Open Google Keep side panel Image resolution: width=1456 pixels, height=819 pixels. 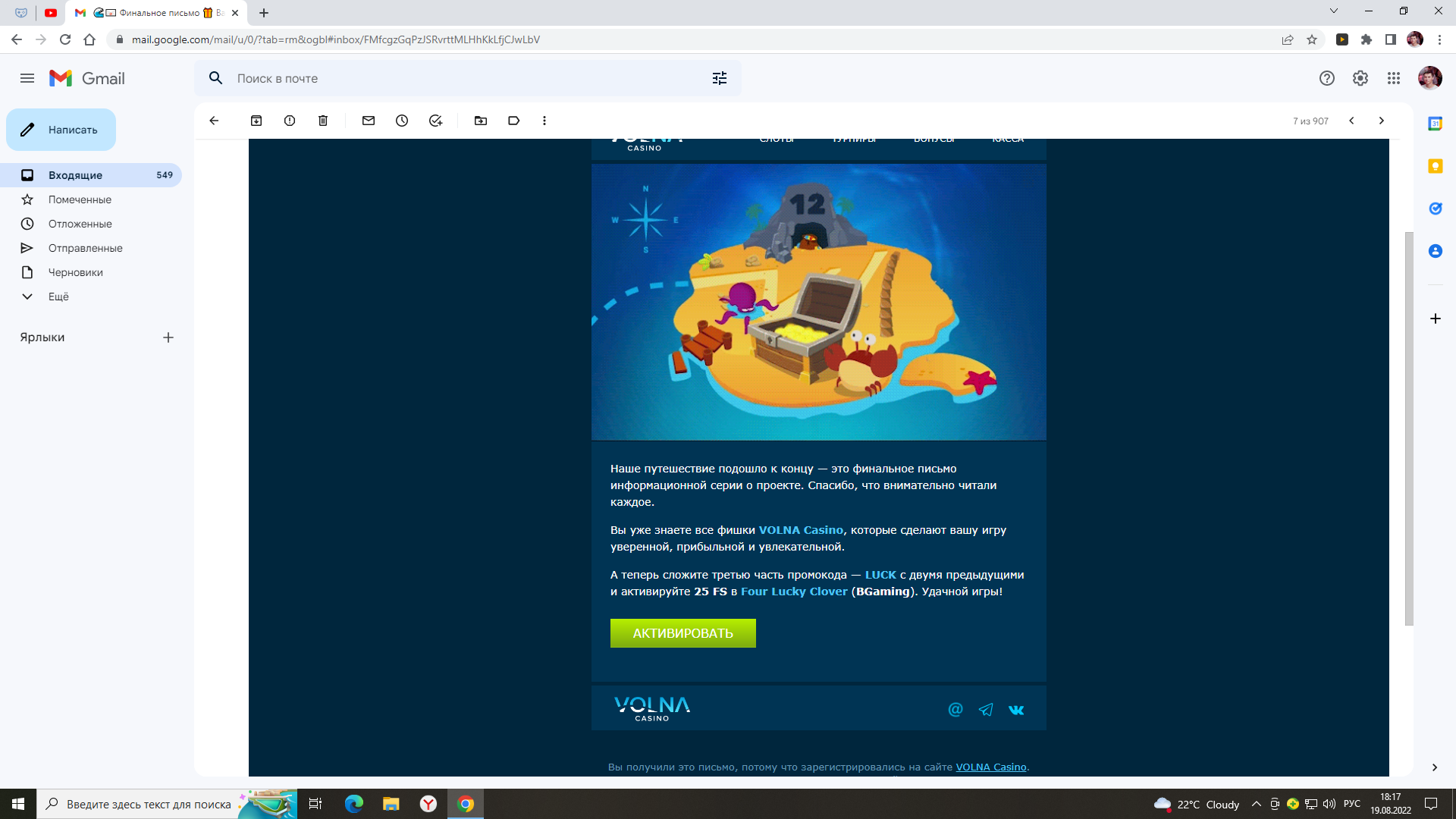[1436, 166]
